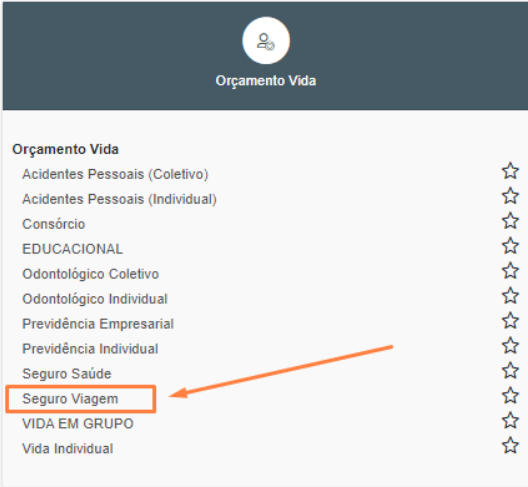Image resolution: width=528 pixels, height=487 pixels.
Task: Favorite Odontológico Coletivo using its star
Action: 510,270
